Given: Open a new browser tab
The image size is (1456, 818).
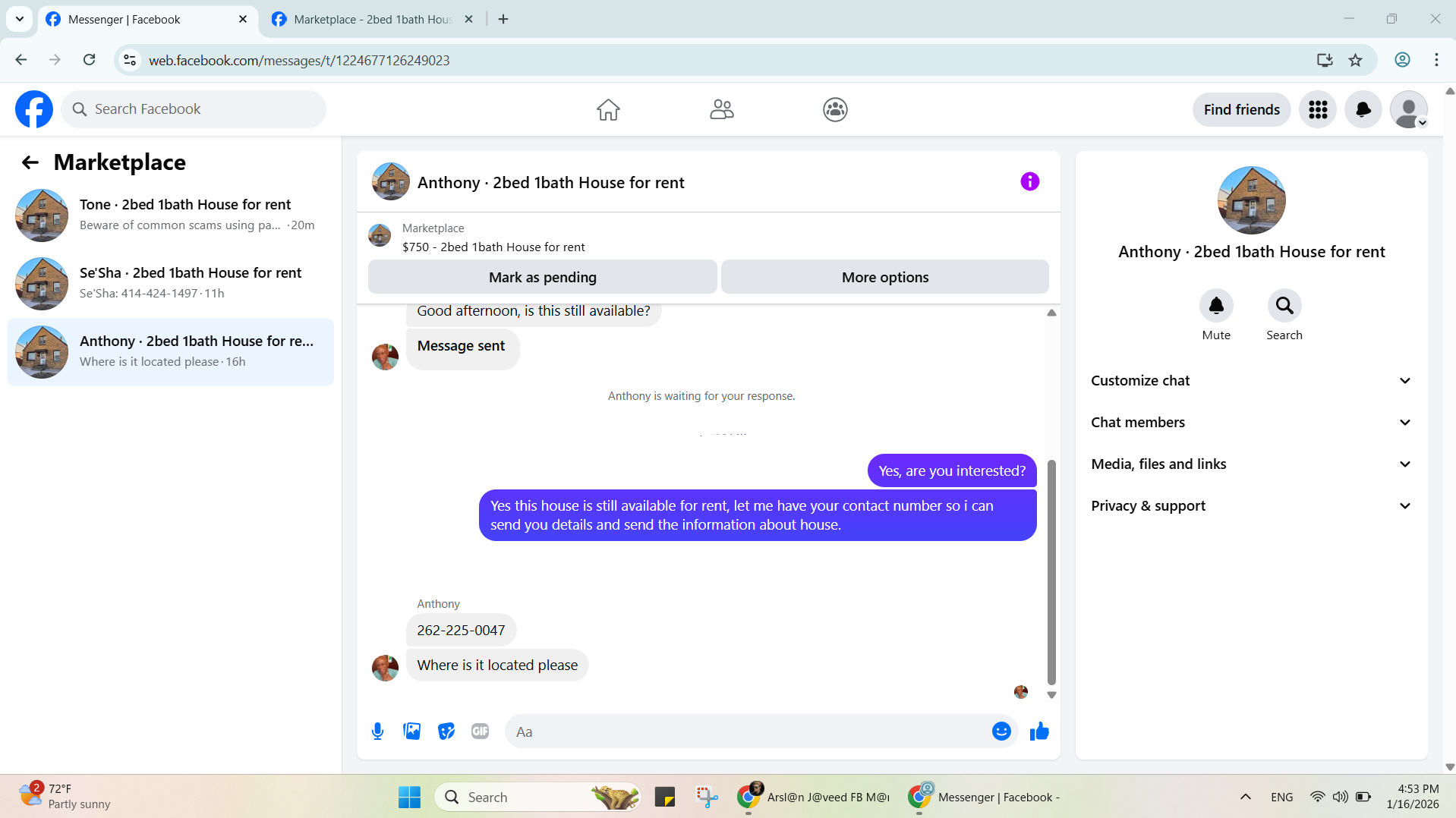Looking at the screenshot, I should (x=503, y=20).
